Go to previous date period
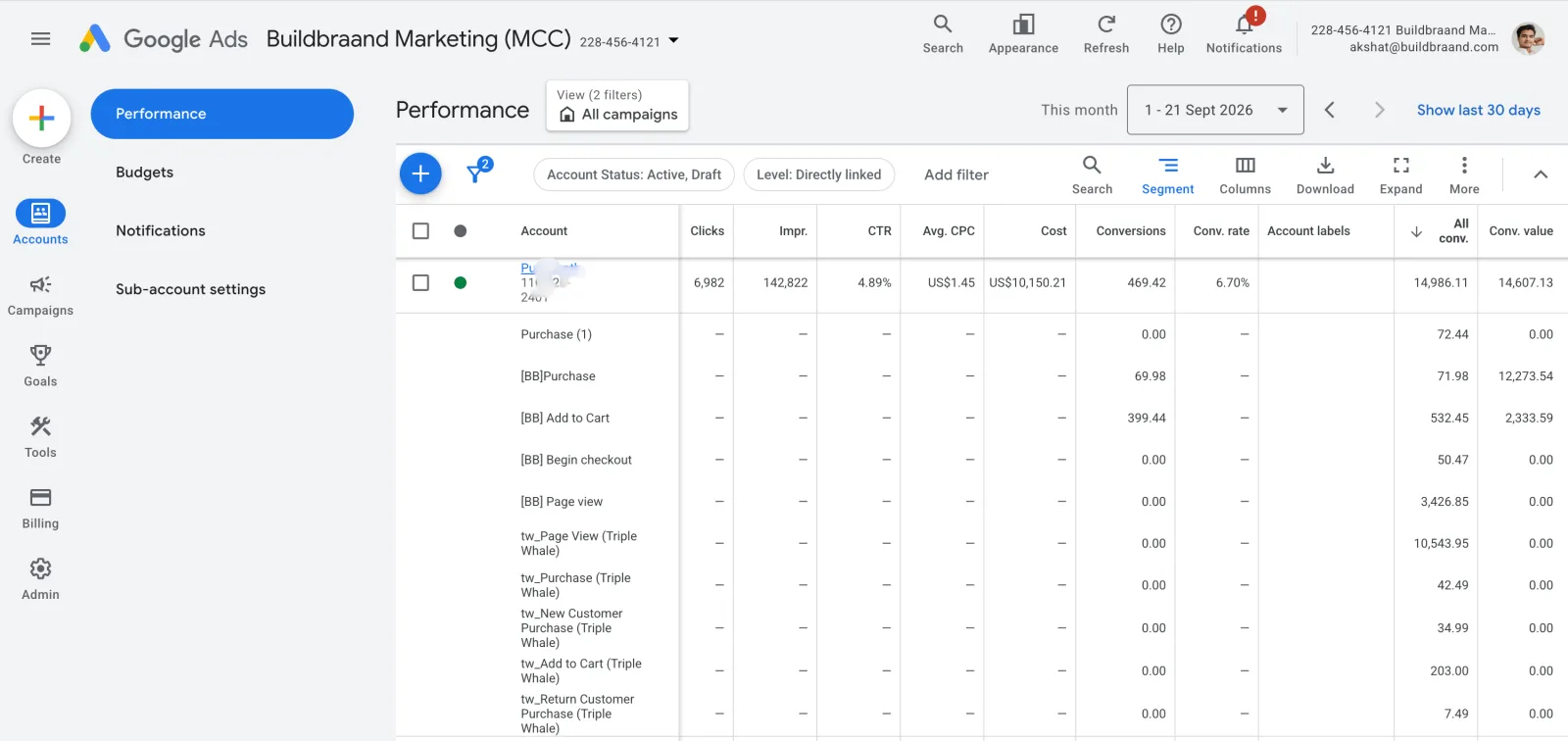 coord(1330,110)
